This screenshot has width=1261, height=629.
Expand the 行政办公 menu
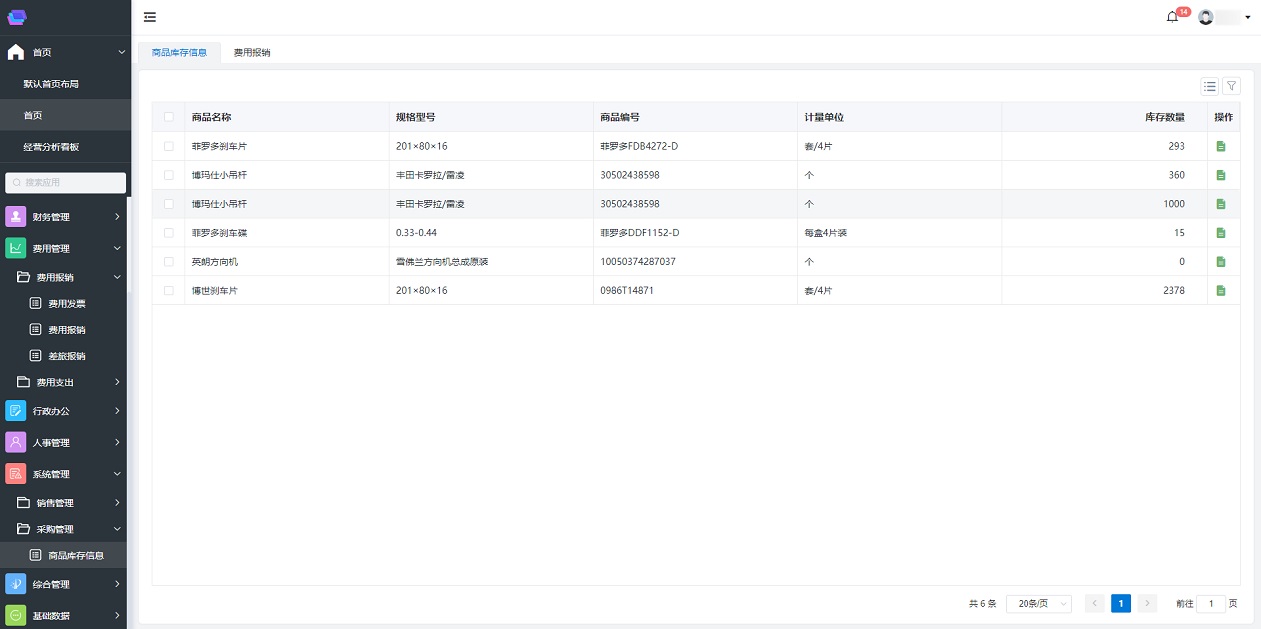click(x=64, y=411)
